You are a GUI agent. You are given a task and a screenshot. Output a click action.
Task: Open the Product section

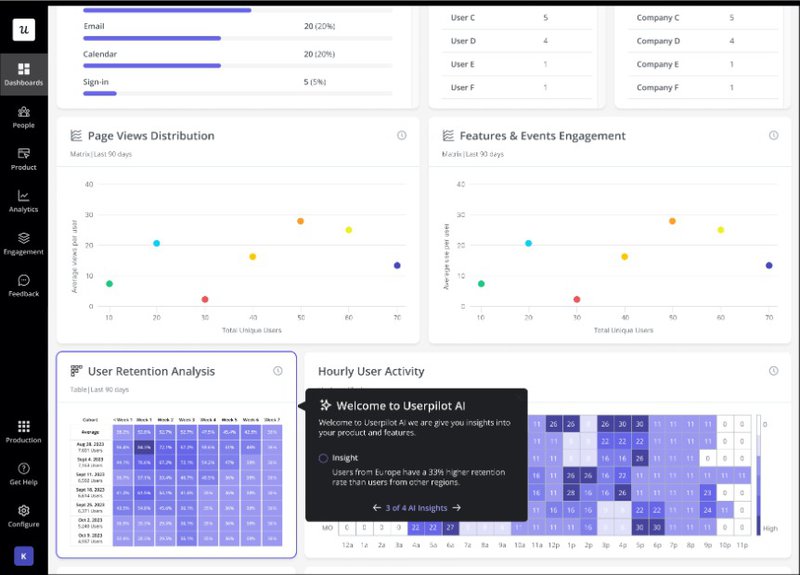coord(23,158)
